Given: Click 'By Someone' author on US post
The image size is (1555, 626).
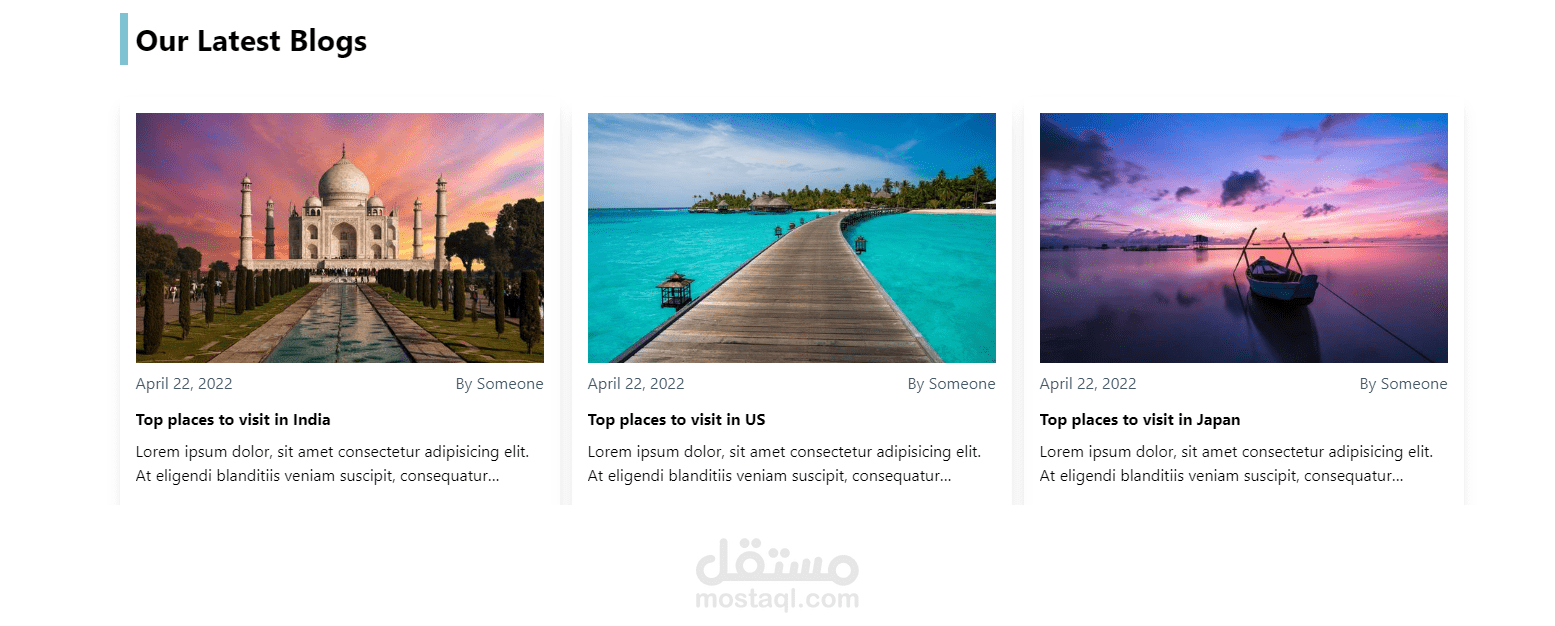Looking at the screenshot, I should 952,384.
